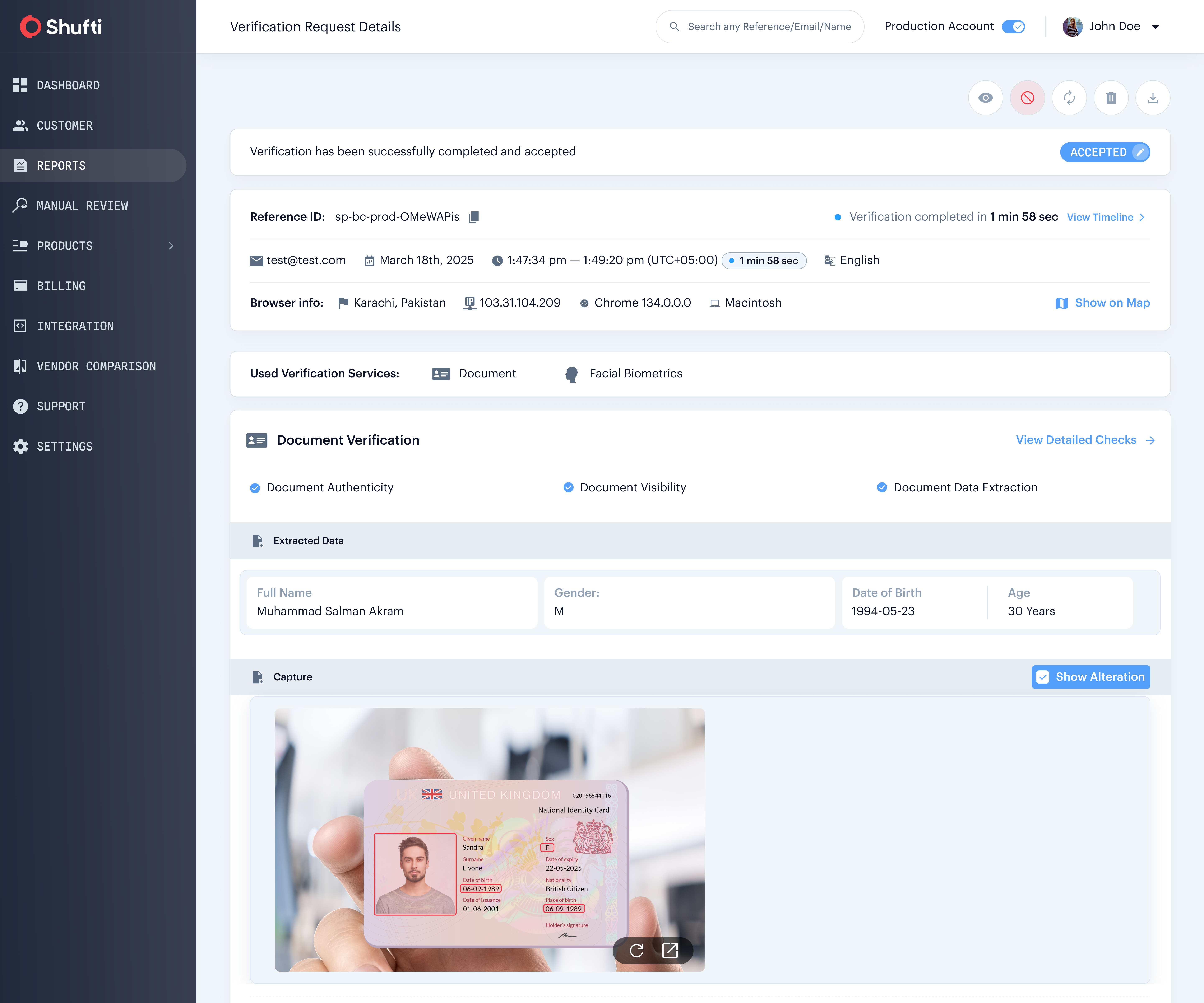Expand the Products submenu chevron

pyautogui.click(x=171, y=246)
